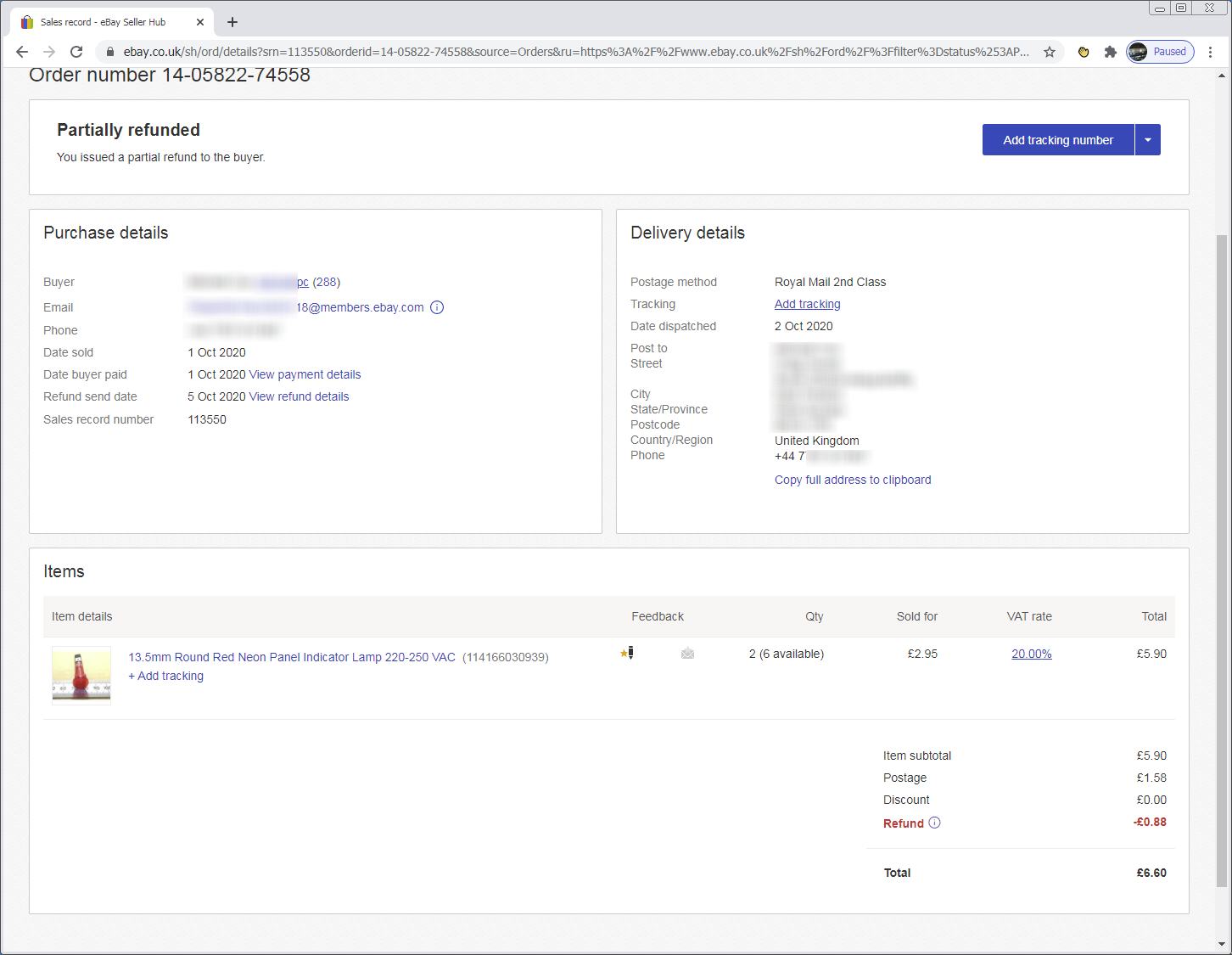Click the contact buyer envelope icon
The image size is (1232, 955).
click(687, 654)
